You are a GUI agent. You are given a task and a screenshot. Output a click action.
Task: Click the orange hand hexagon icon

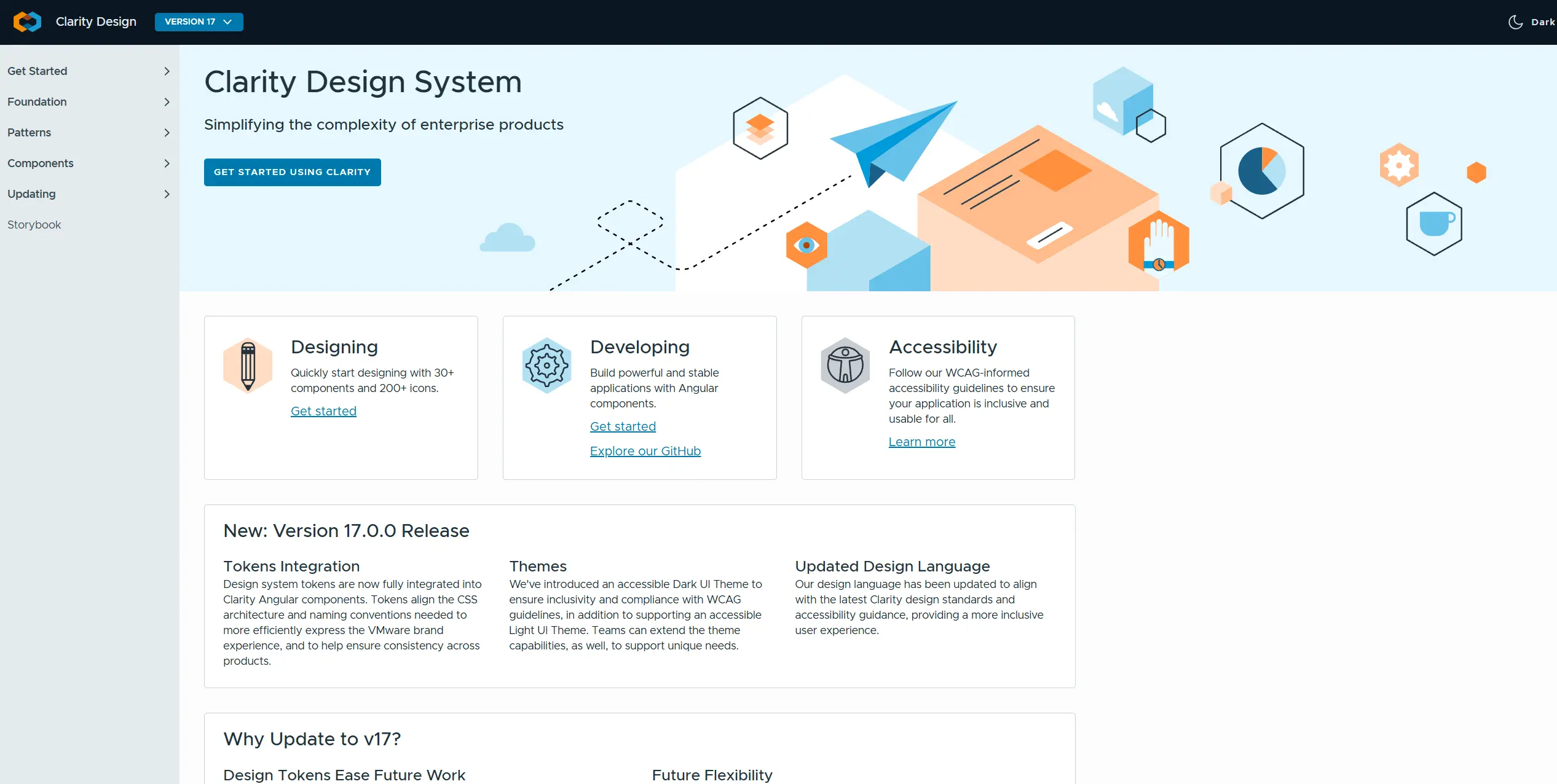[1159, 244]
